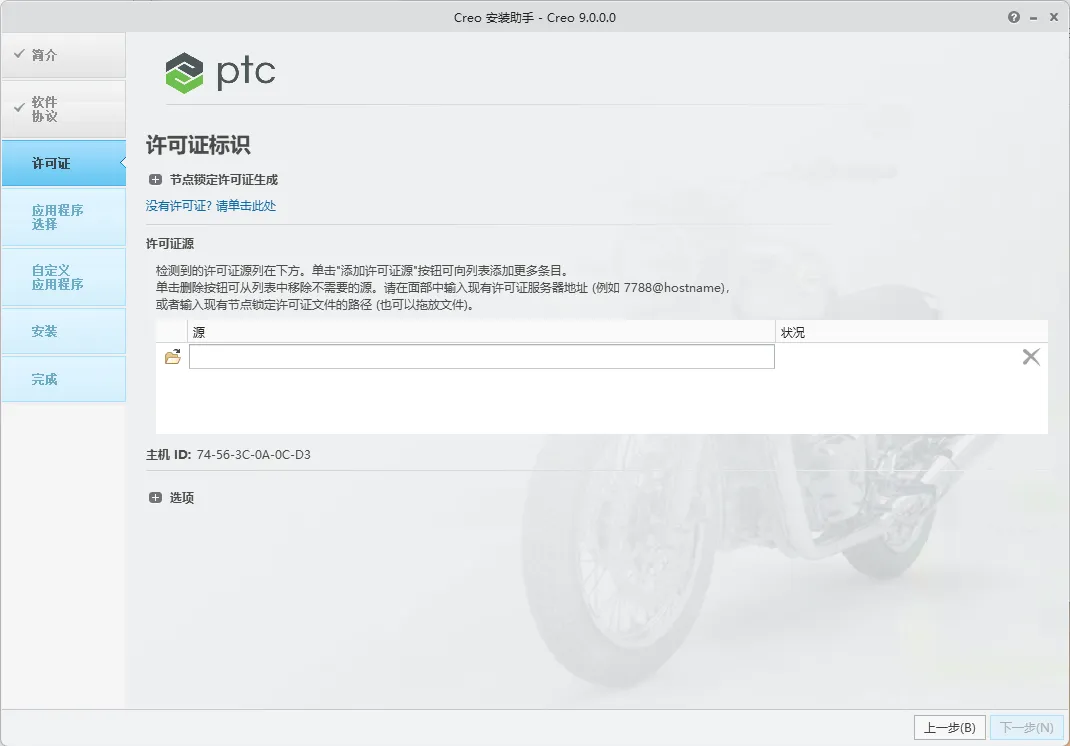Viewport: 1070px width, 746px height.
Task: Close the Creo installer window
Action: 1054,17
